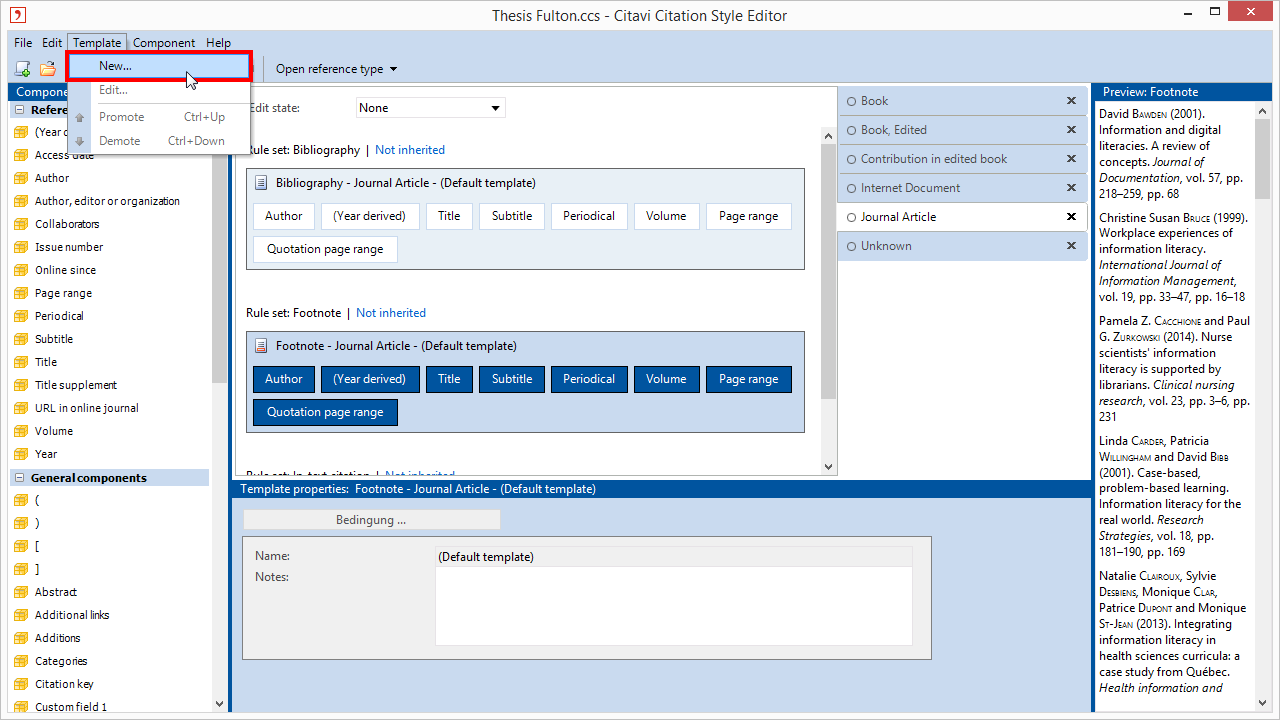The width and height of the screenshot is (1280, 720).
Task: Open the Edit state dropdown
Action: click(x=431, y=108)
